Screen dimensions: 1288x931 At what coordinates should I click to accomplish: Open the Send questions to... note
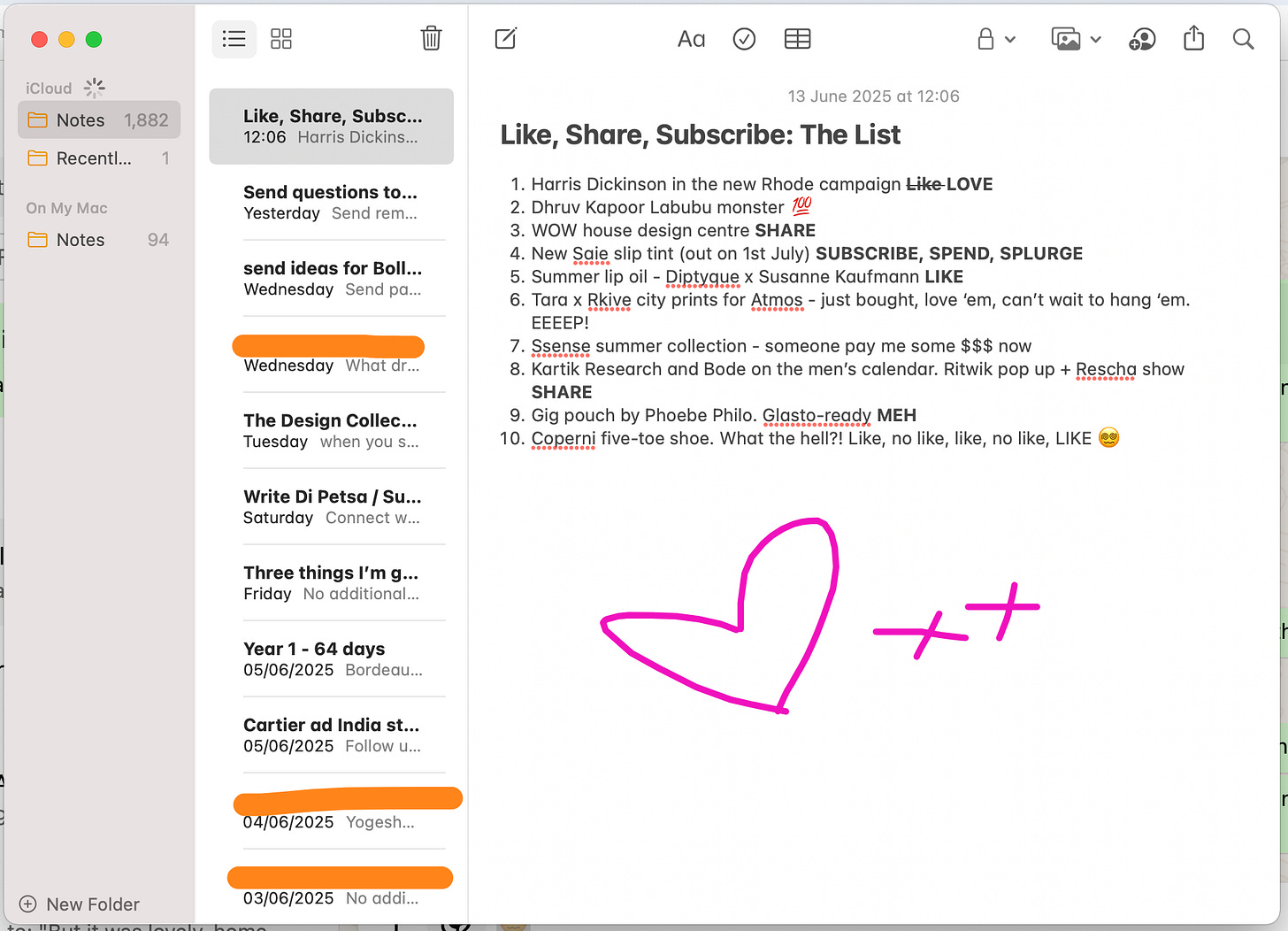coord(332,203)
